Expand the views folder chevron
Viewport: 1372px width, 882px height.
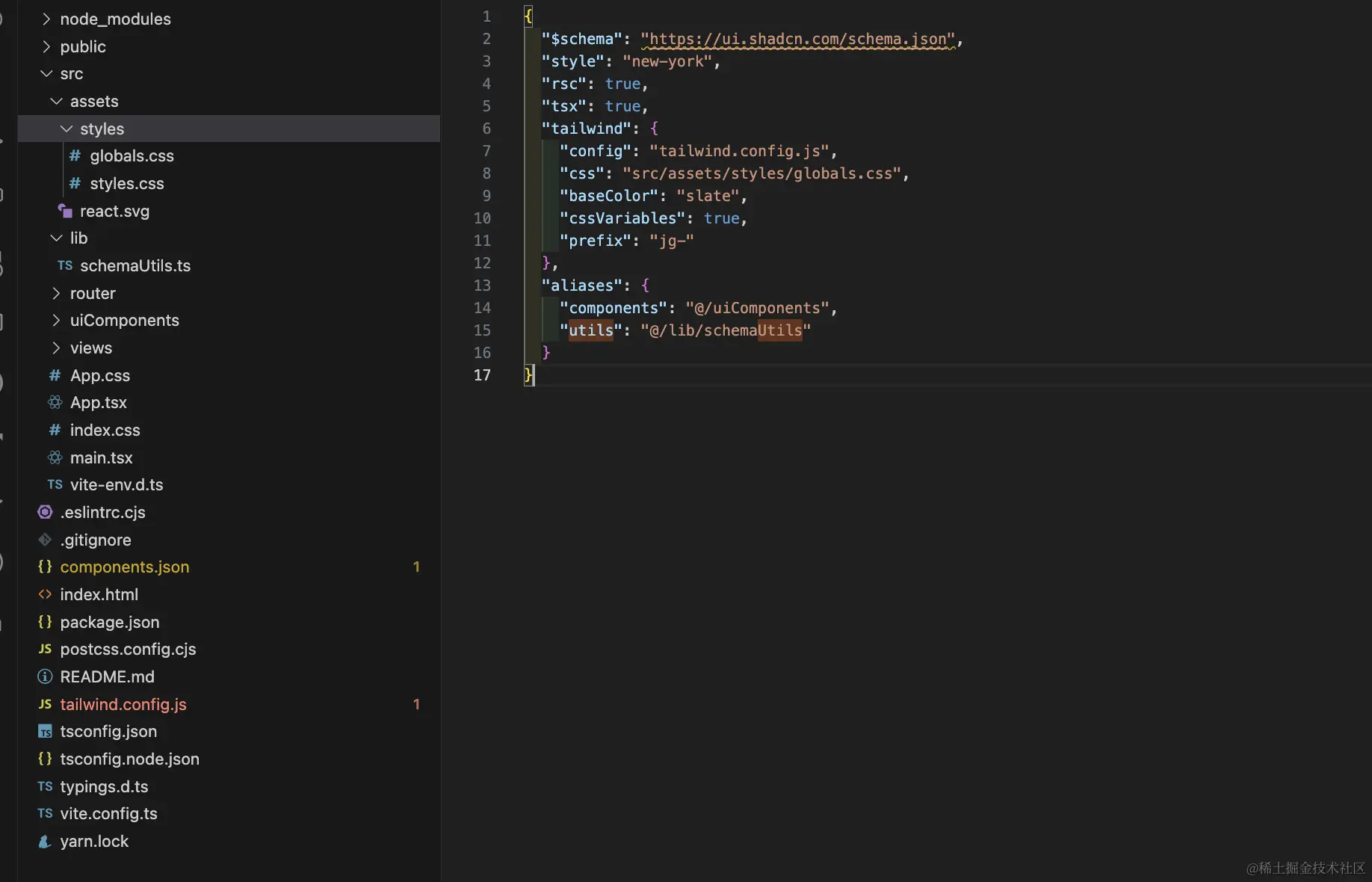[x=56, y=348]
